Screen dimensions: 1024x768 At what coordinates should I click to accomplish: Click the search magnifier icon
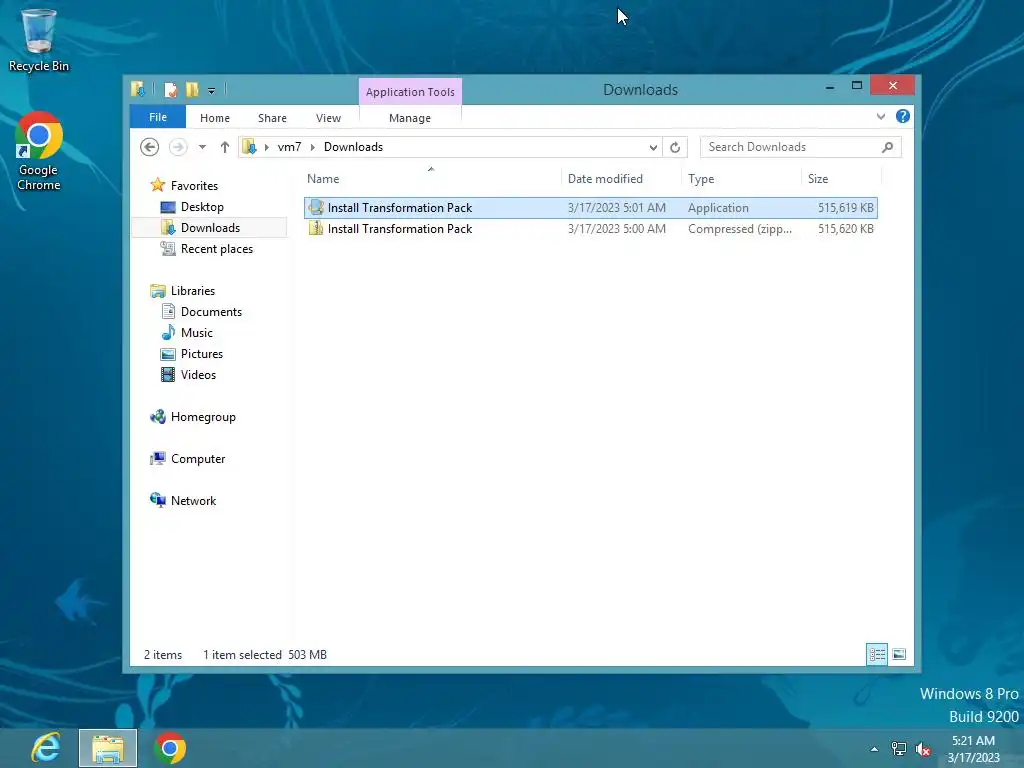pos(887,147)
